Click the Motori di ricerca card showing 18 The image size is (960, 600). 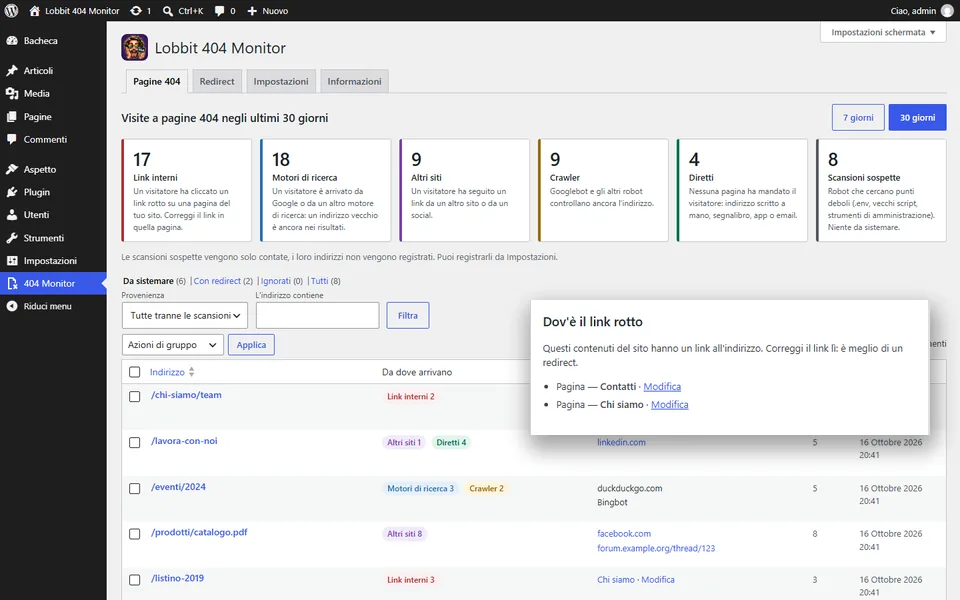[x=325, y=190]
